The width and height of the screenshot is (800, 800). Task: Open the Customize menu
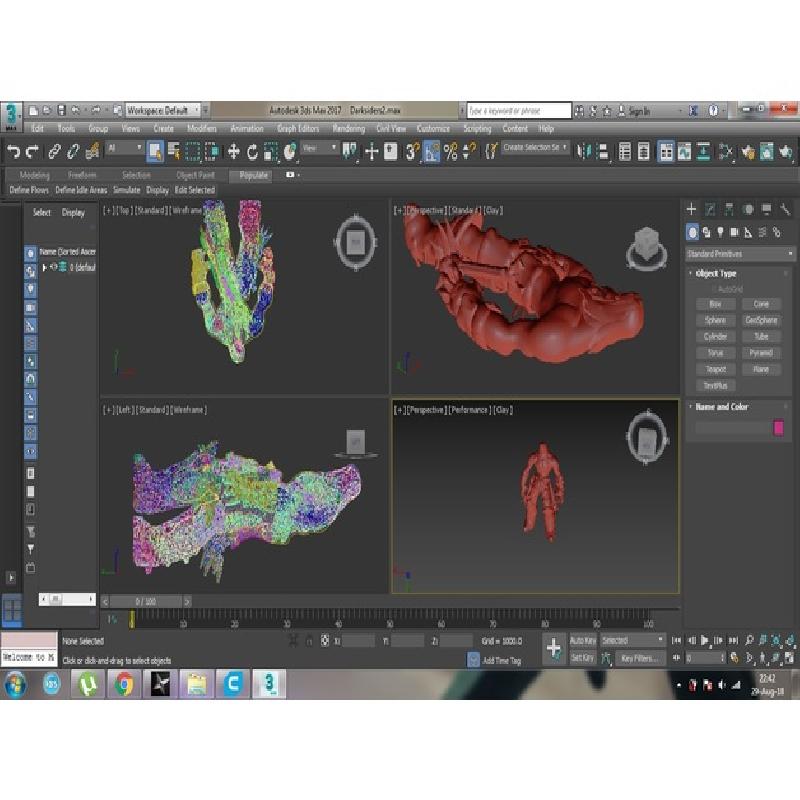tap(433, 129)
